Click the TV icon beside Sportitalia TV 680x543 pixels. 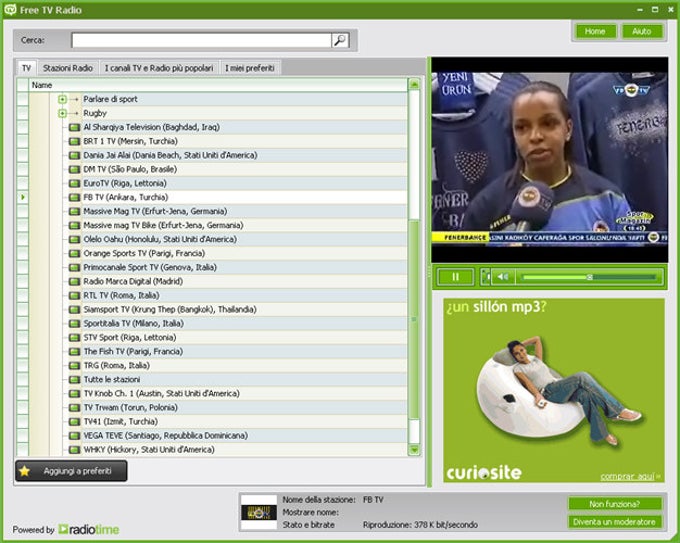click(75, 324)
